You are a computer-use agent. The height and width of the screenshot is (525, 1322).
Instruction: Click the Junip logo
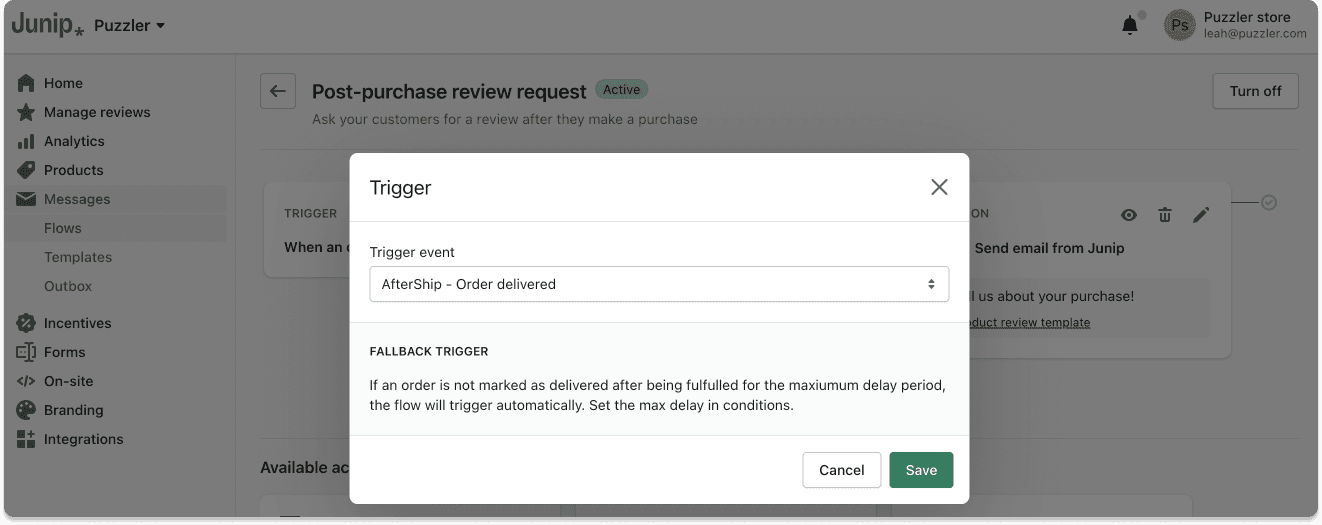[48, 25]
